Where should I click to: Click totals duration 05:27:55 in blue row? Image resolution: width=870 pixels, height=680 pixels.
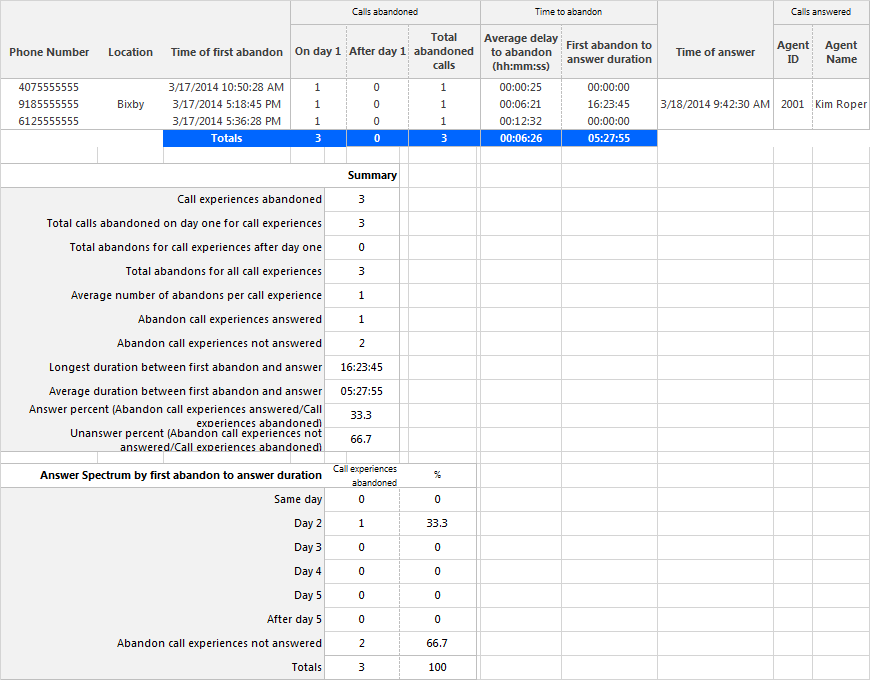pyautogui.click(x=609, y=138)
